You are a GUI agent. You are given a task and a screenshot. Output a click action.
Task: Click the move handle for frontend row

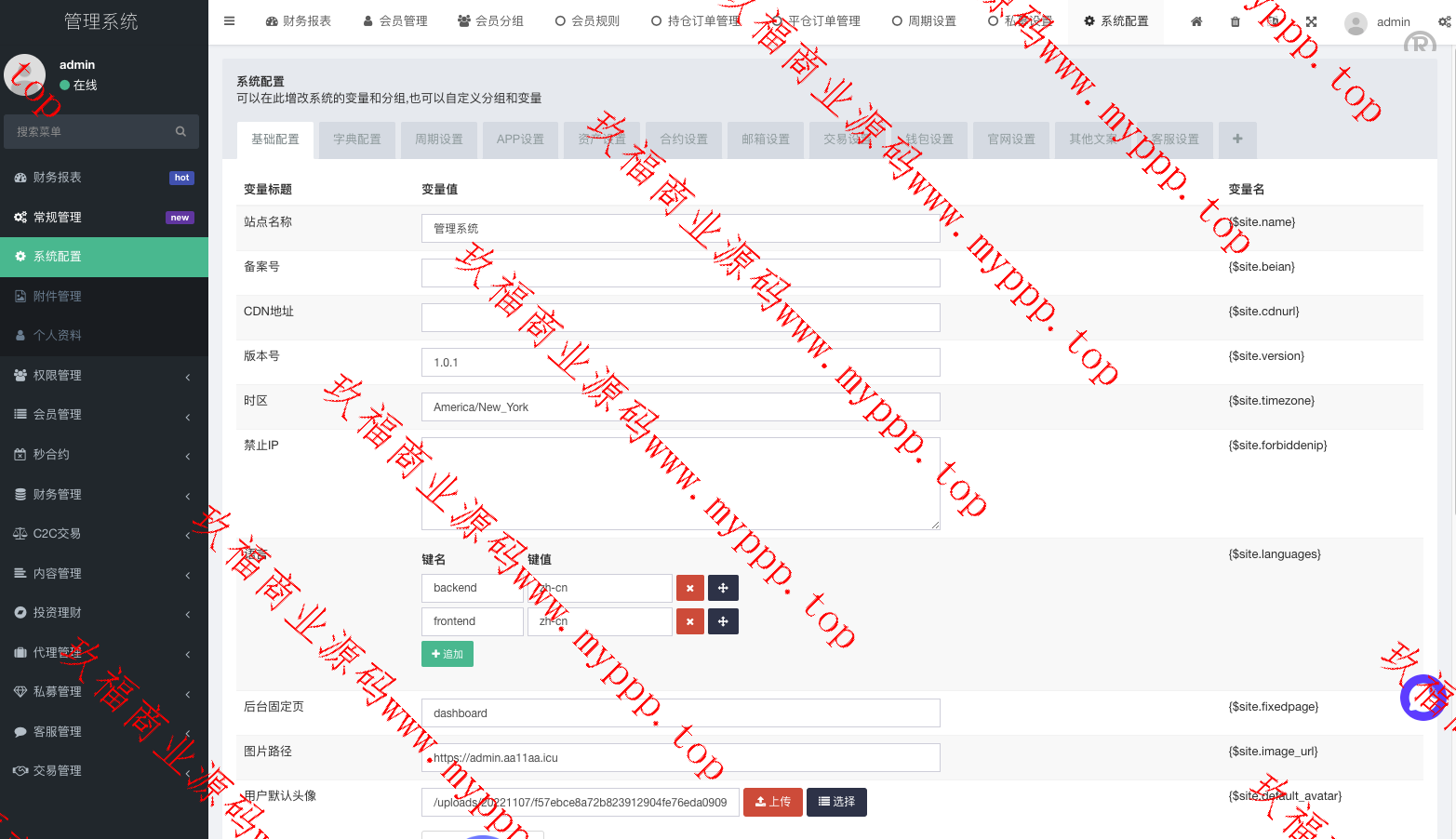[723, 621]
